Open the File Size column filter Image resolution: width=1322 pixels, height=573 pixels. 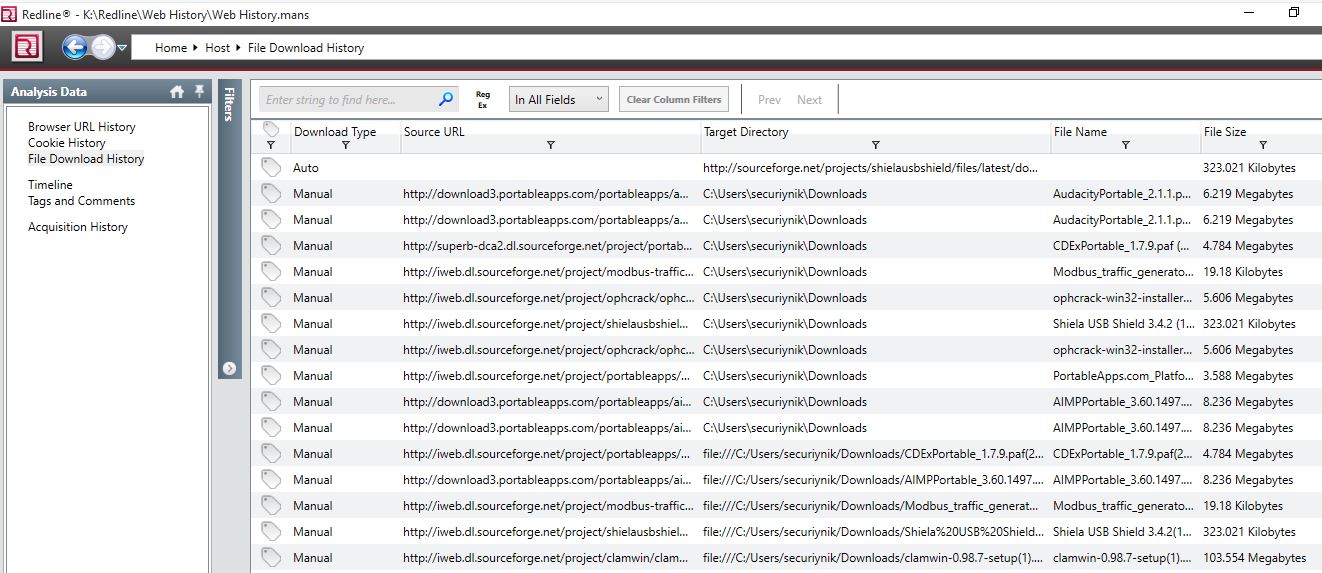pyautogui.click(x=1263, y=145)
